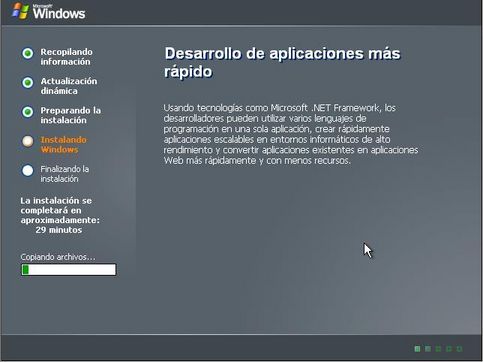Select the Preparando la instalación step bullet
The height and width of the screenshot is (362, 483).
click(x=28, y=112)
